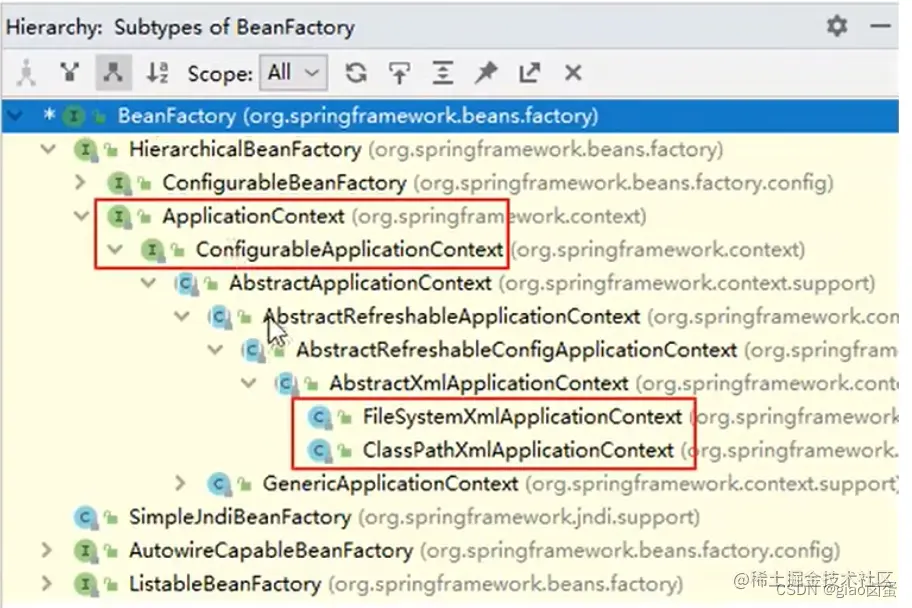912x608 pixels.
Task: Click class icon beside AbstractXmlApplicationContext
Action: coord(286,383)
